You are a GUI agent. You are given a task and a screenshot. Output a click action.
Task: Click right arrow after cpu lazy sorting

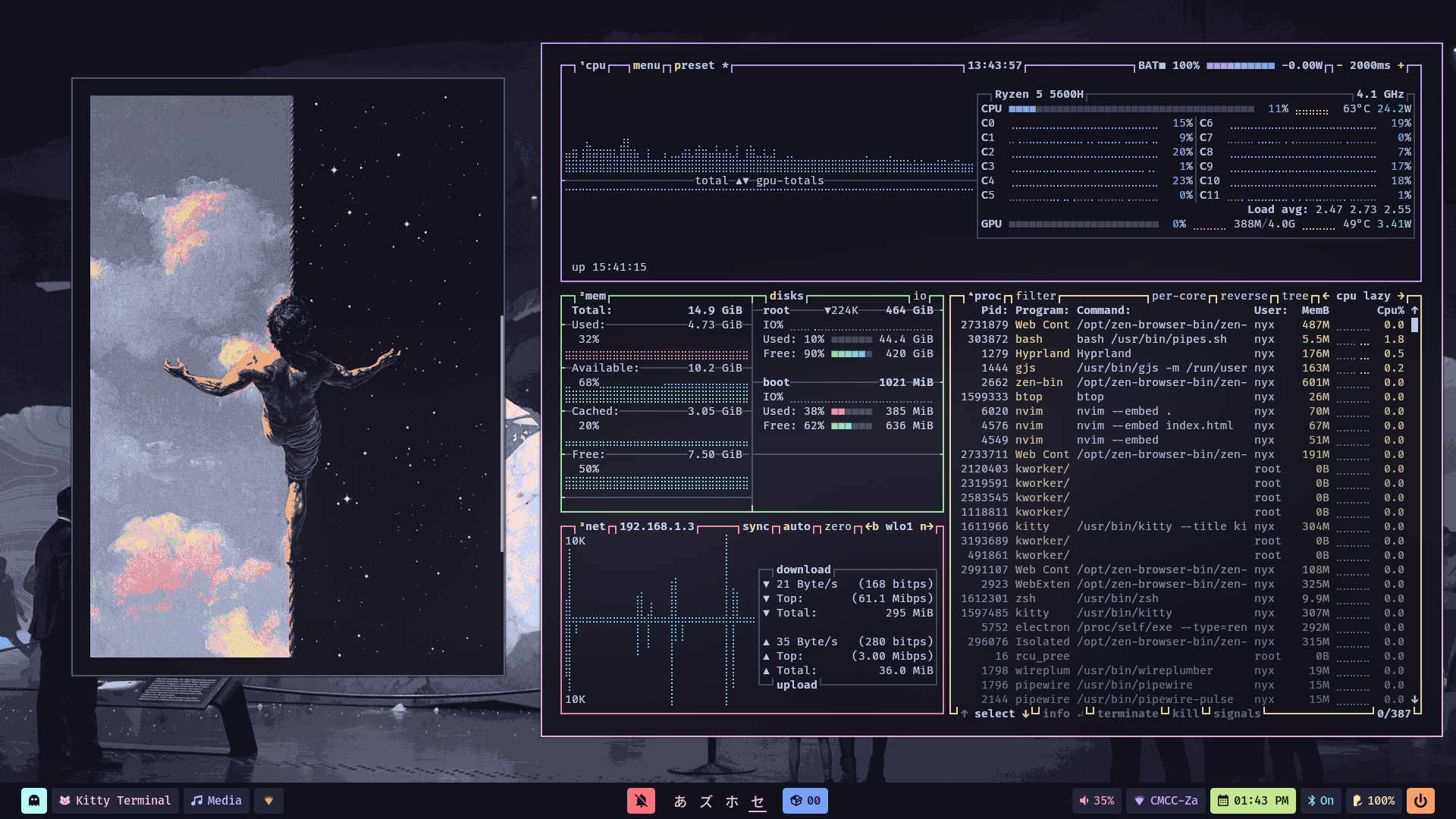(x=1401, y=296)
